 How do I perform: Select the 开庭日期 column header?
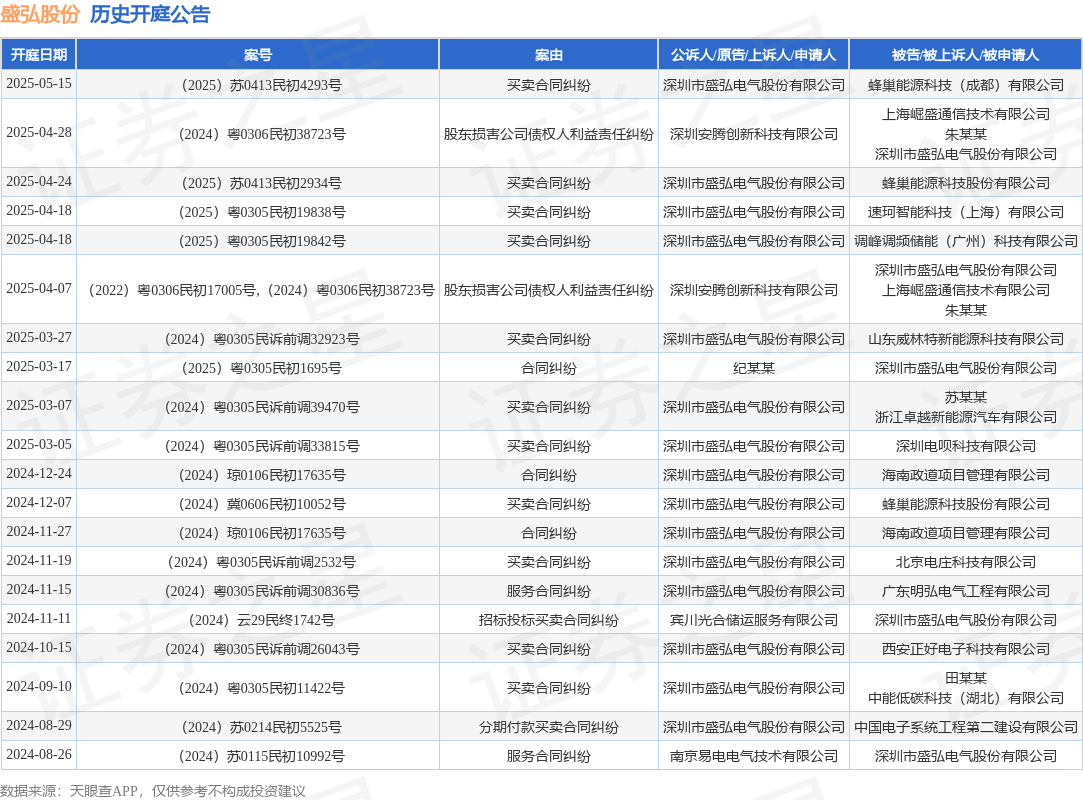coord(39,55)
